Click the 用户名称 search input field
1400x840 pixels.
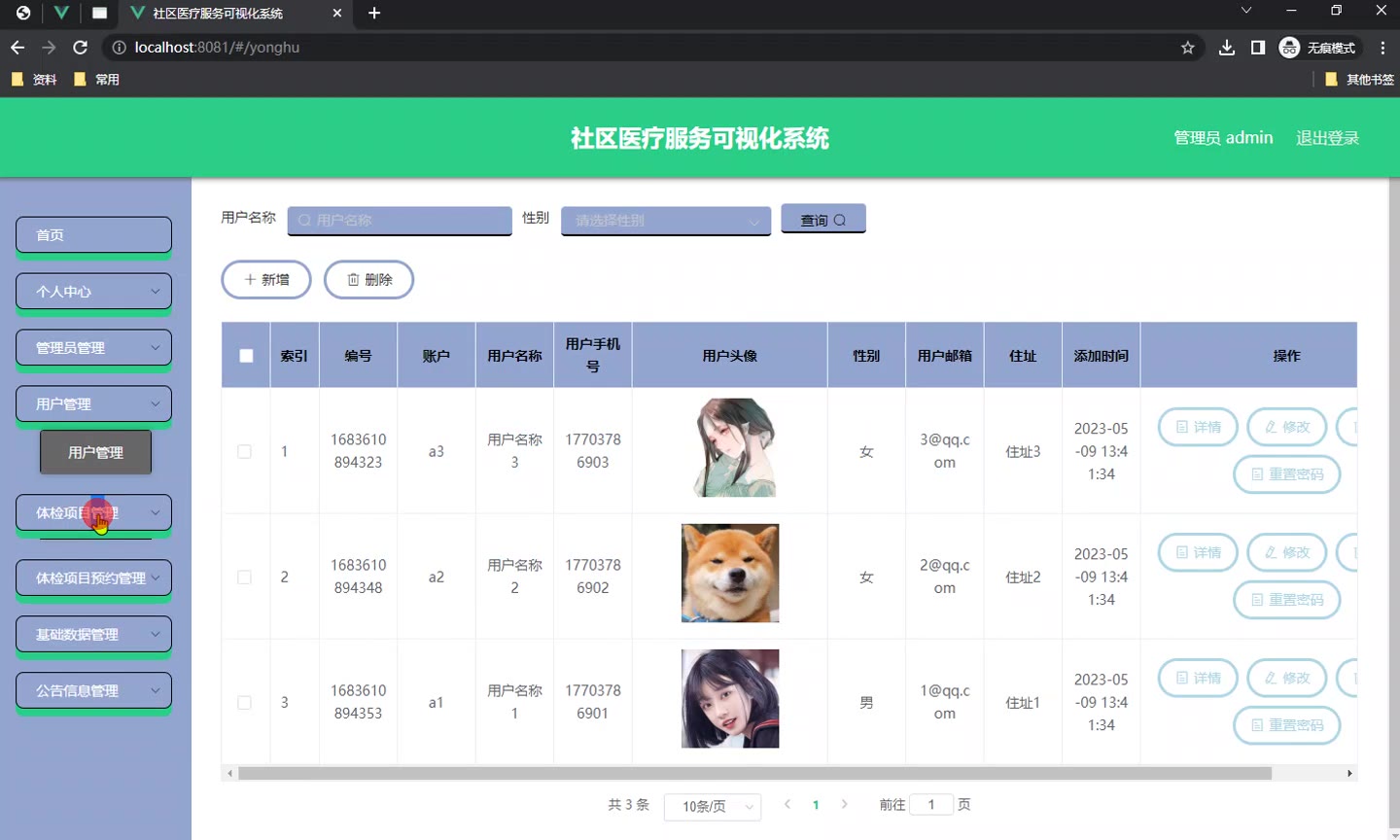tap(400, 221)
